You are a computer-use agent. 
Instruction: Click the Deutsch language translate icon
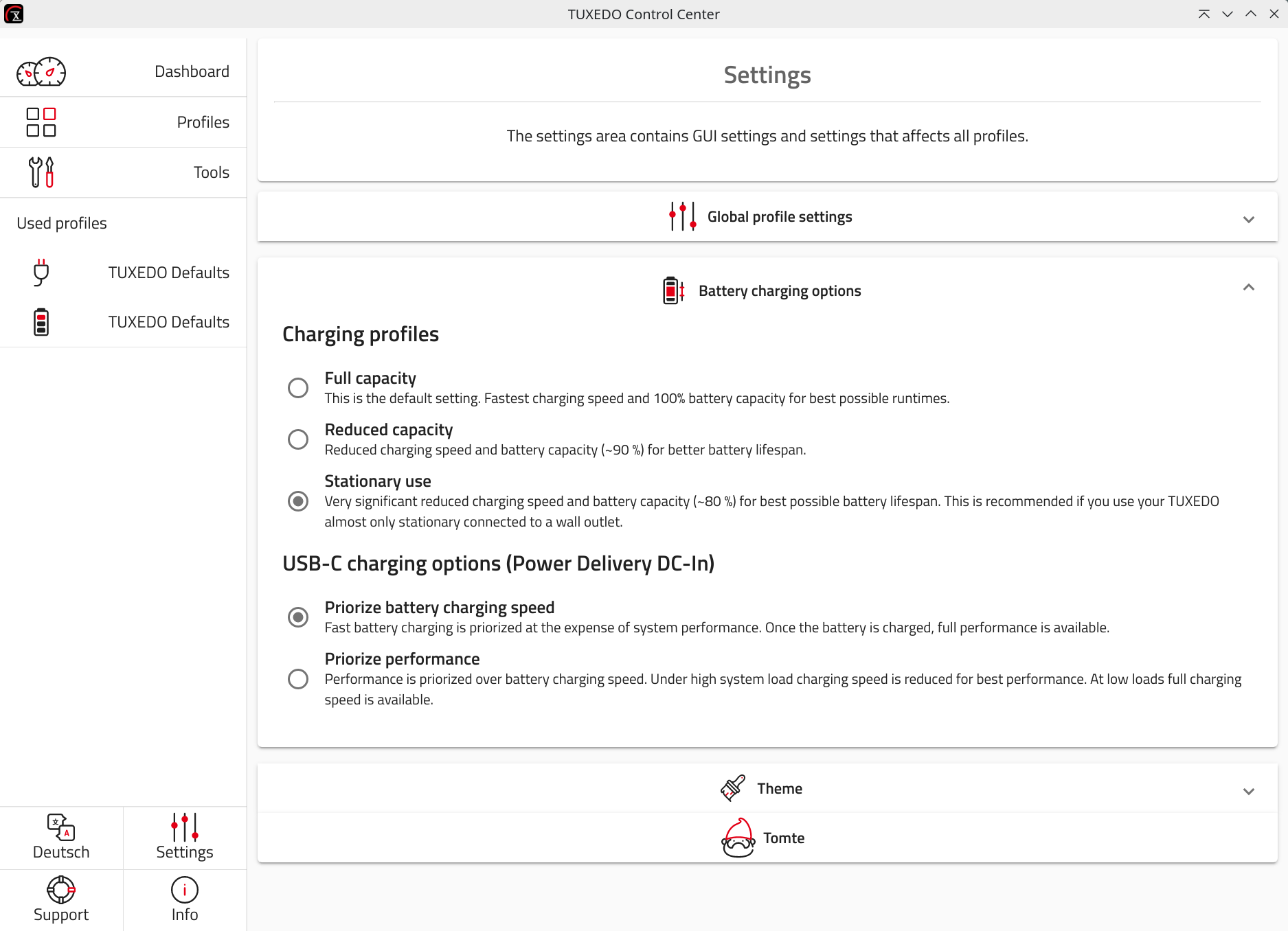tap(61, 827)
